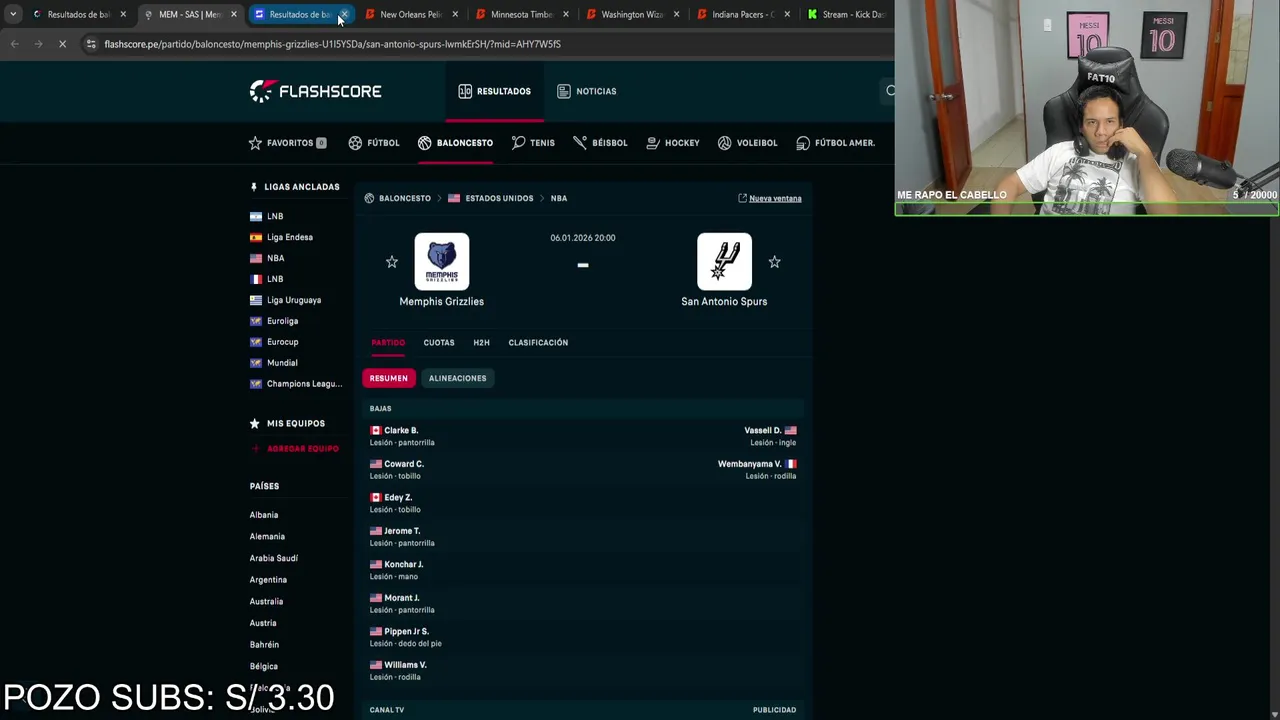Select Resumen sub-tab
1280x720 pixels.
(389, 378)
